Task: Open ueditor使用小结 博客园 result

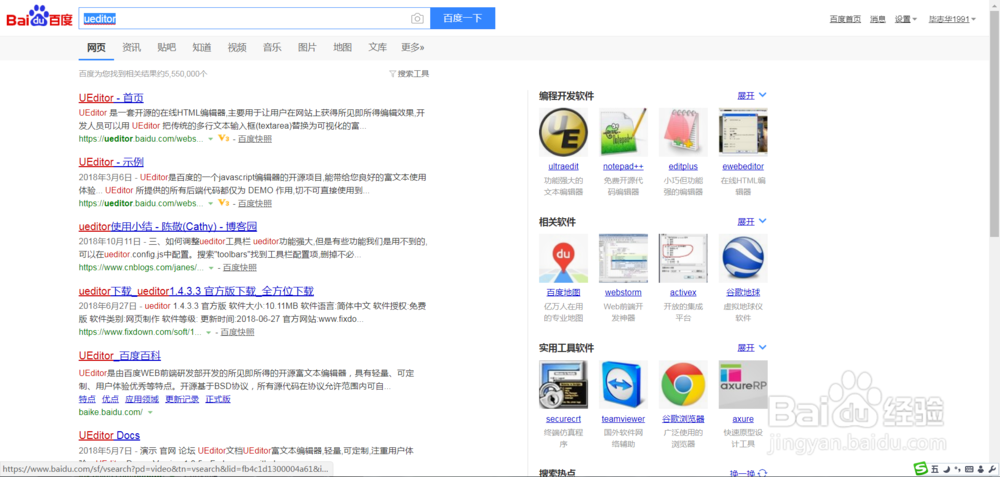Action: (168, 226)
